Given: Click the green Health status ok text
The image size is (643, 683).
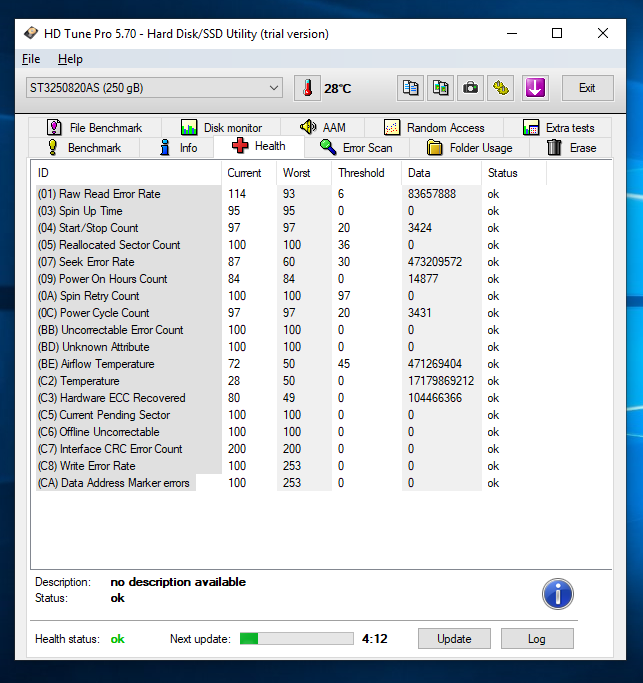Looking at the screenshot, I should click(118, 639).
